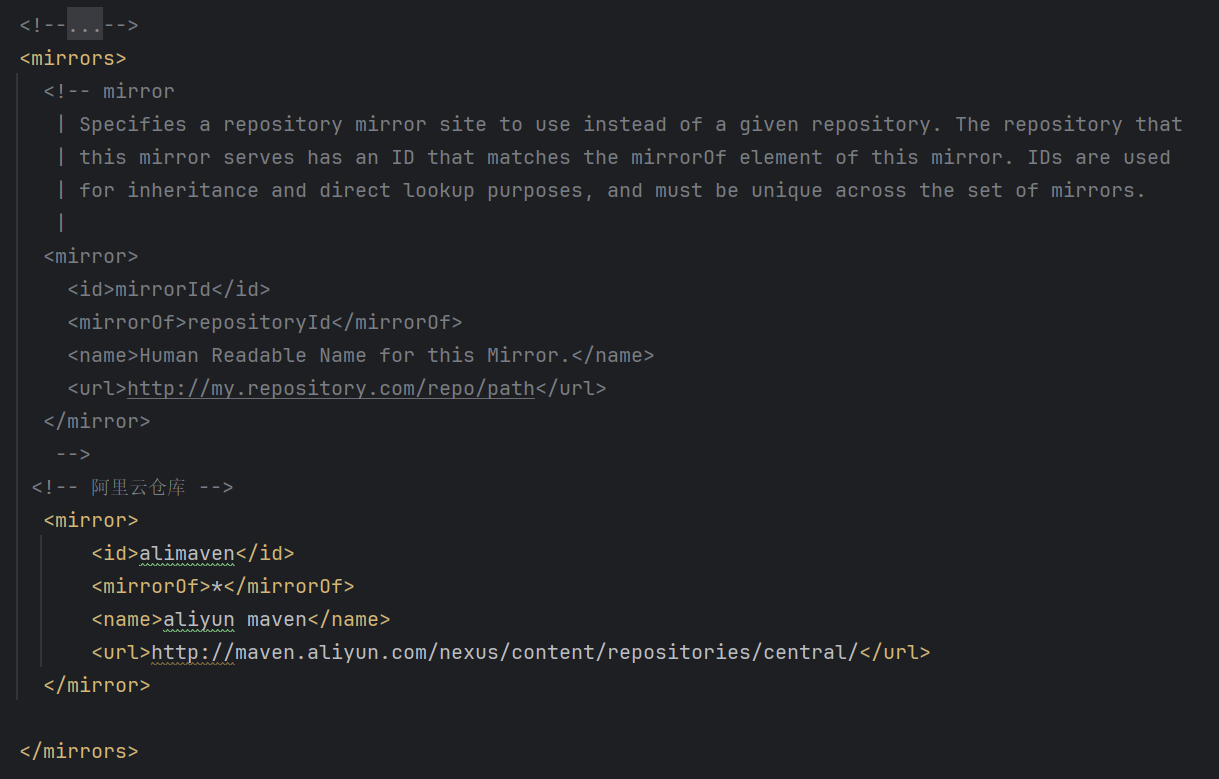This screenshot has height=779, width=1219.
Task: Click the comment line starting with this mirror serves
Action: [x=624, y=157]
